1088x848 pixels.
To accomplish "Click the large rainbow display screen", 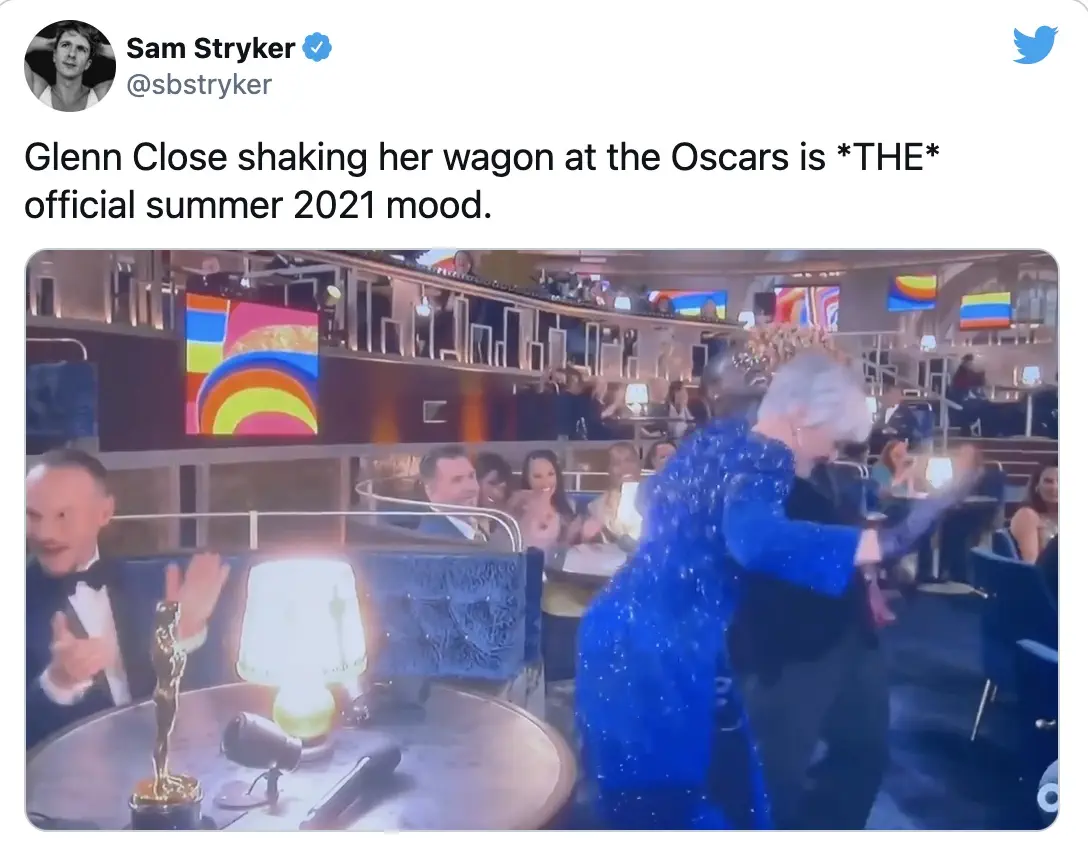I will (x=252, y=364).
